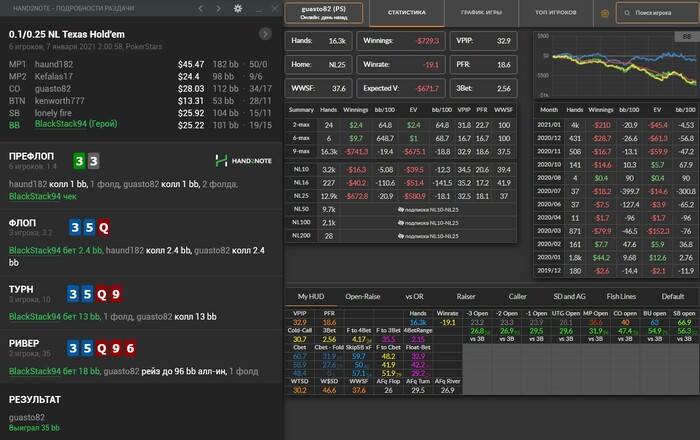Click the grey 3 preflop hole card
The height and width of the screenshot is (440, 700).
click(x=93, y=161)
